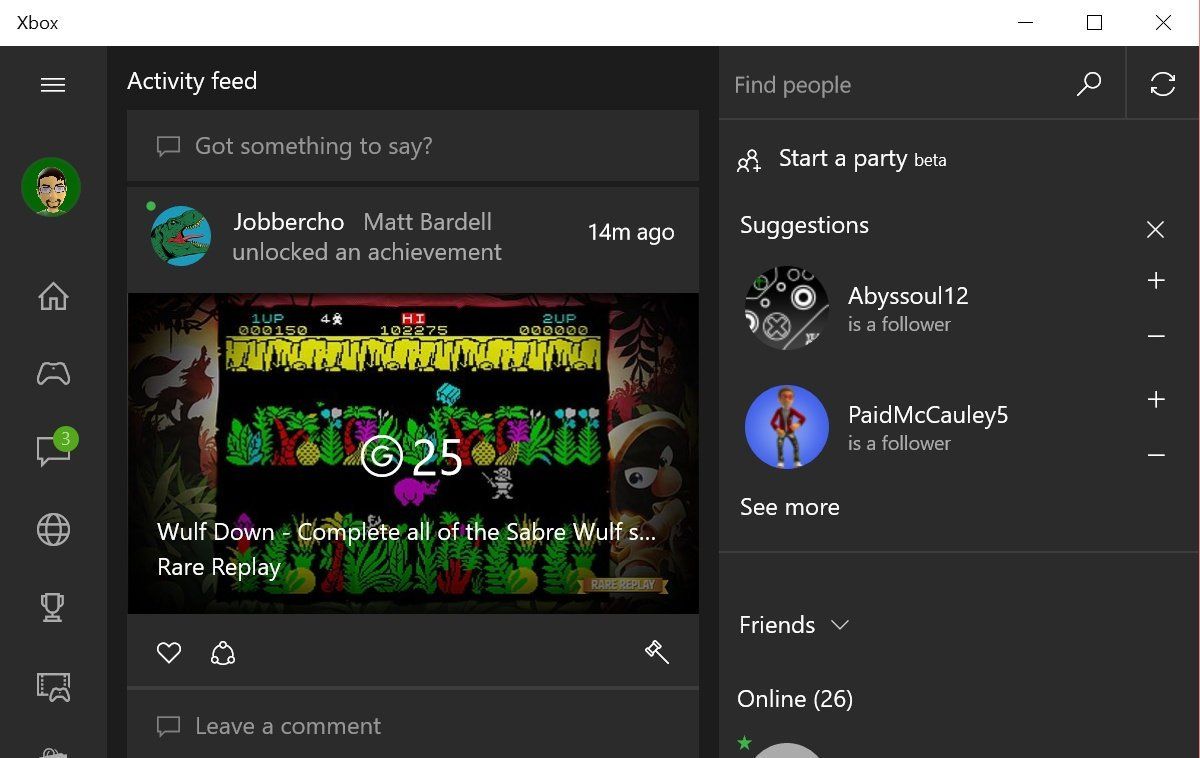Start a search with the magnifier icon
This screenshot has width=1200, height=758.
point(1088,84)
